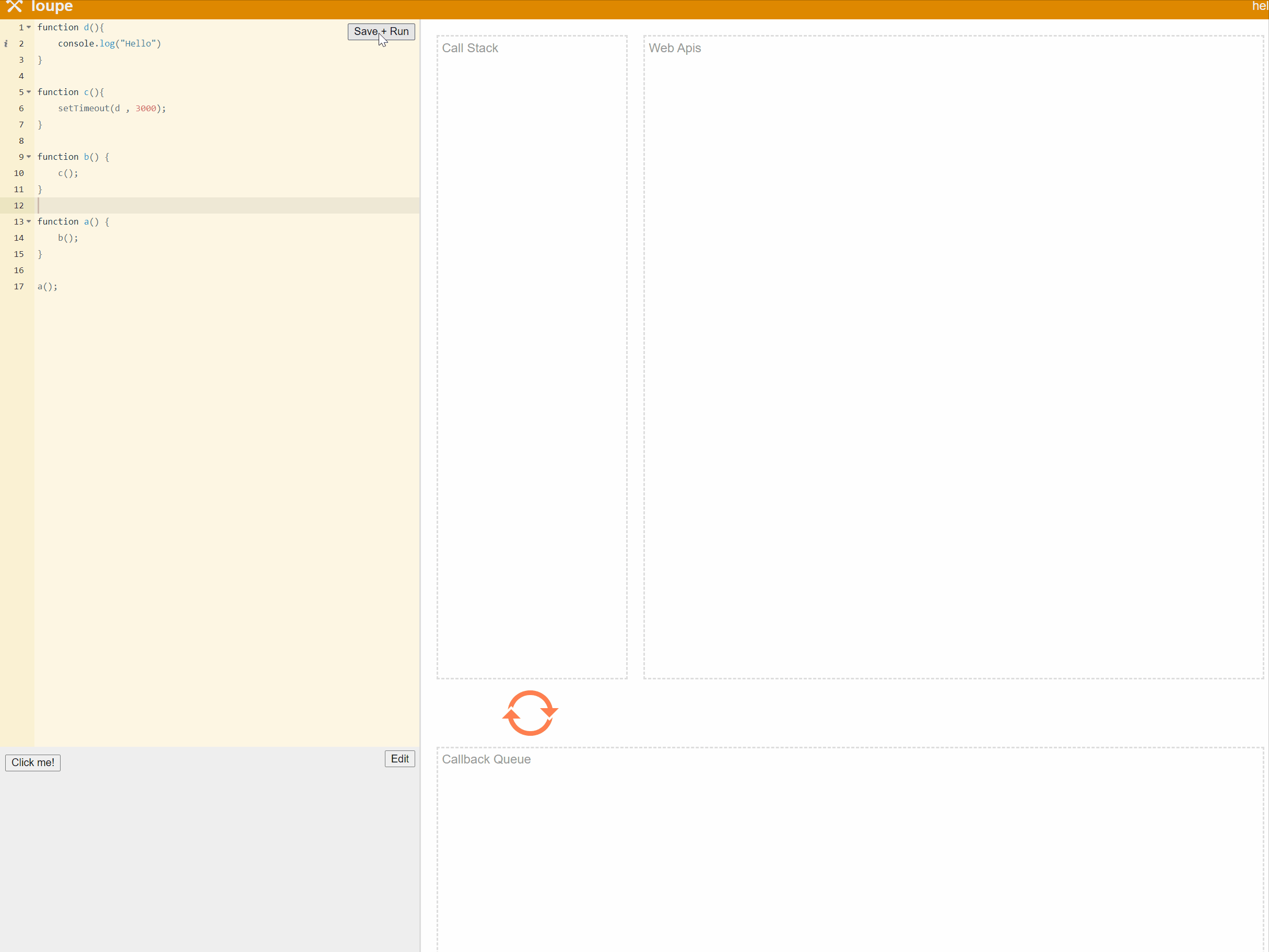Click the loupe title text in the header
This screenshot has height=952, width=1269.
point(52,6)
